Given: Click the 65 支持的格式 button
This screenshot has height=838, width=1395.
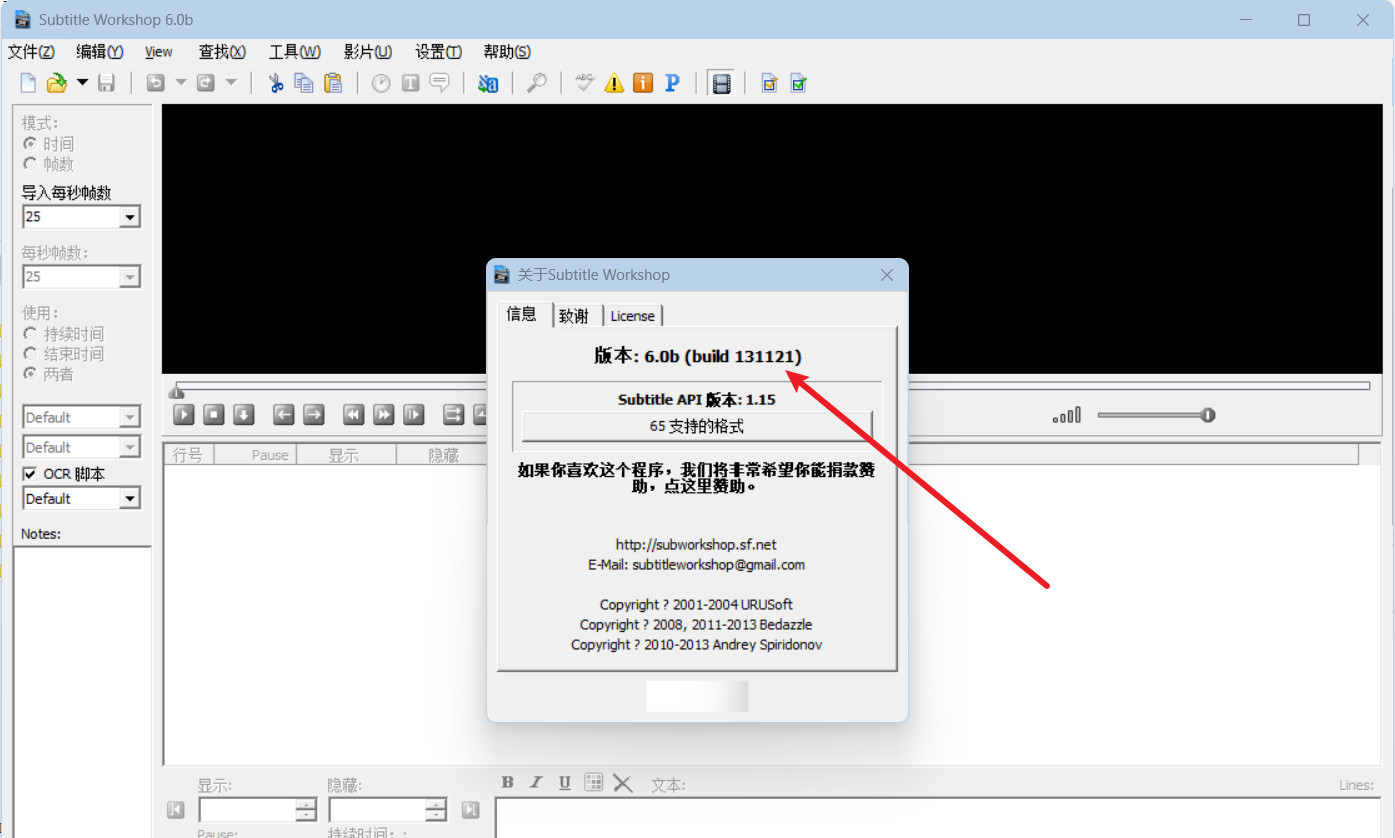Looking at the screenshot, I should coord(697,427).
